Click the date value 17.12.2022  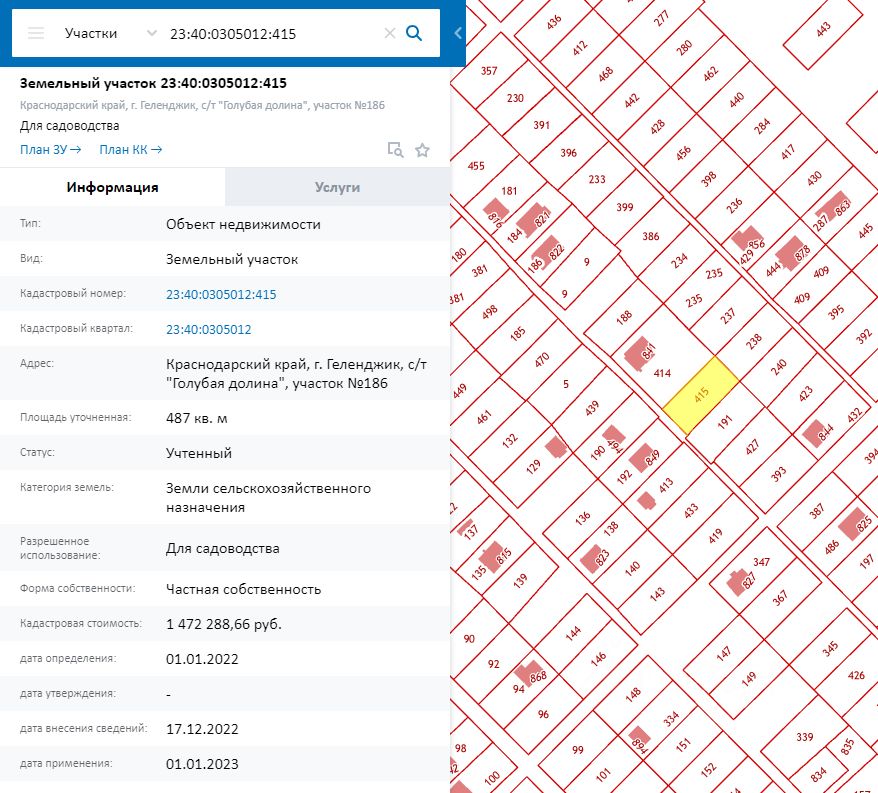[202, 729]
